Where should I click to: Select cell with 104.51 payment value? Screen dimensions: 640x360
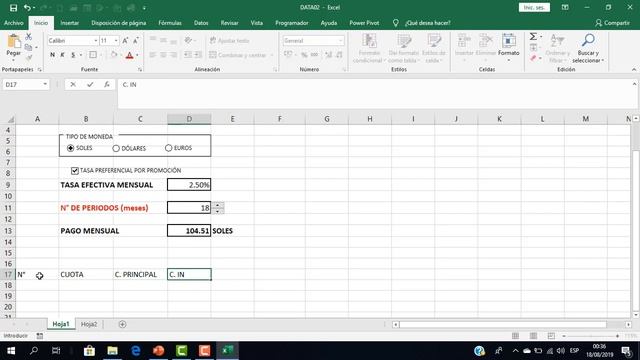(189, 231)
